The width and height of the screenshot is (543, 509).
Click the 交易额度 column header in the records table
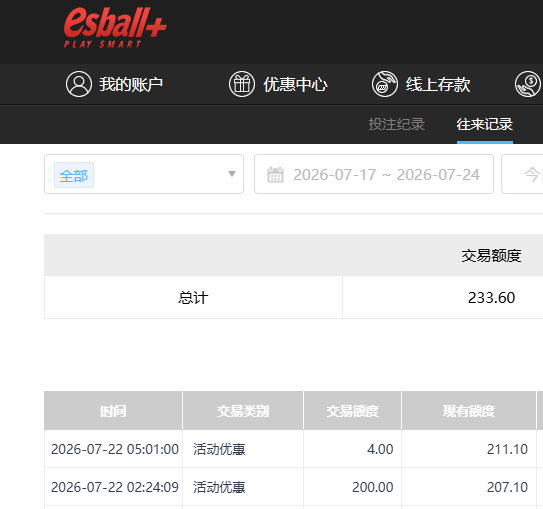click(353, 411)
